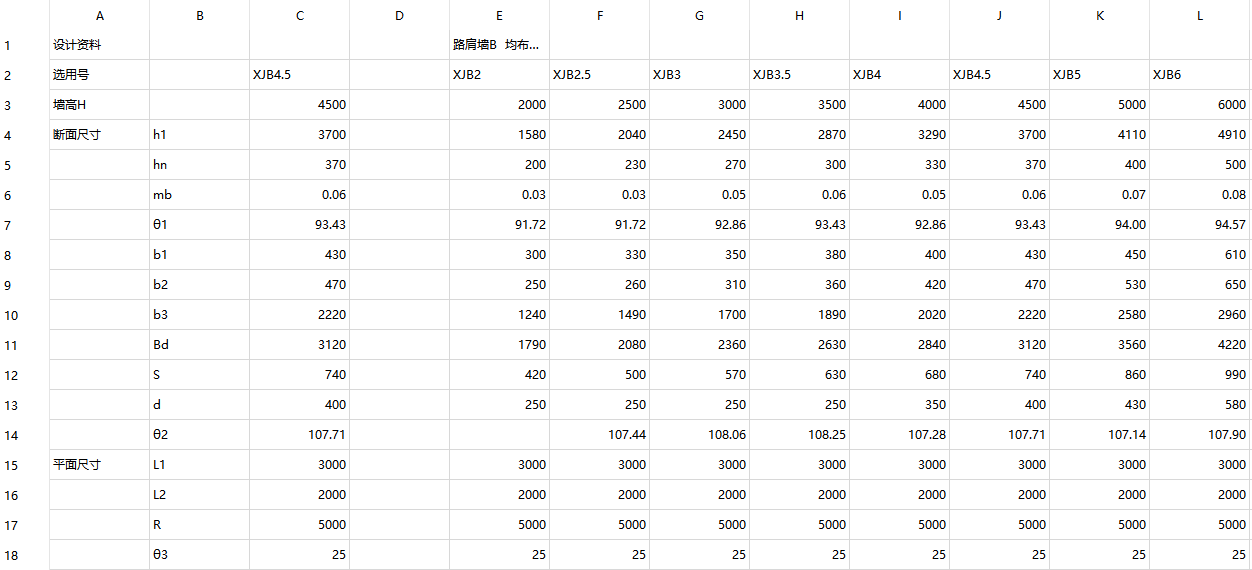Click the hn parameter label
This screenshot has width=1252, height=570.
[199, 165]
